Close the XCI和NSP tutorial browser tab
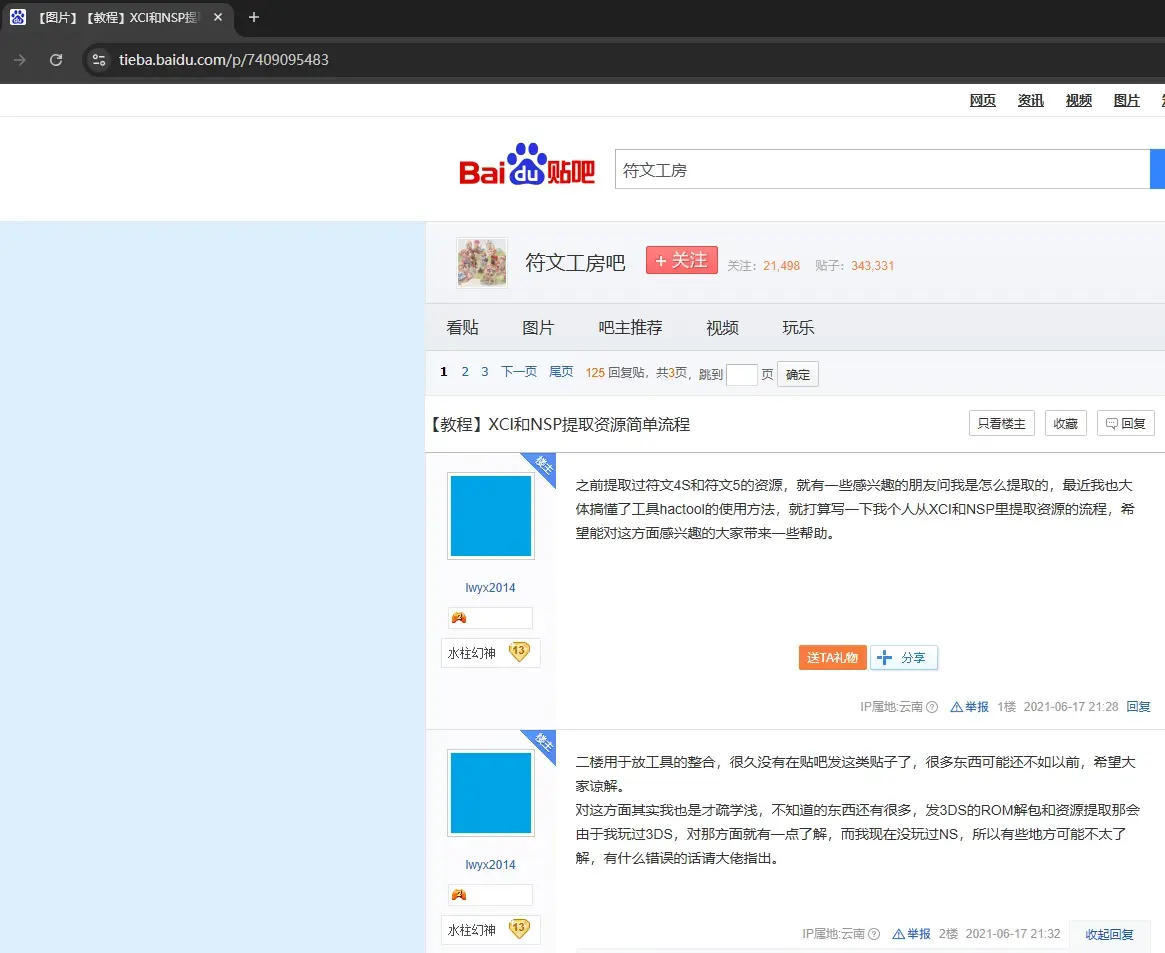1165x953 pixels. point(218,17)
